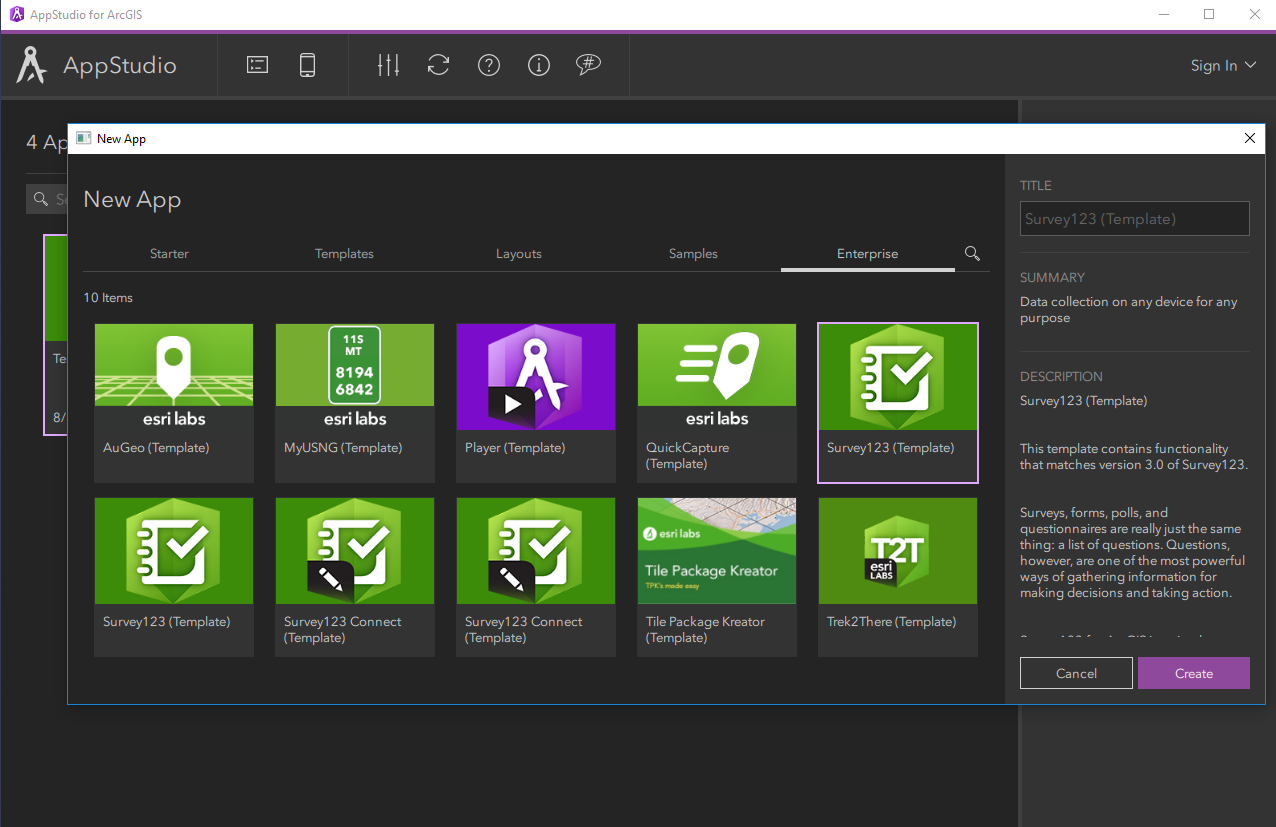
Task: Click the New App search magnifier icon
Action: pyautogui.click(x=972, y=253)
